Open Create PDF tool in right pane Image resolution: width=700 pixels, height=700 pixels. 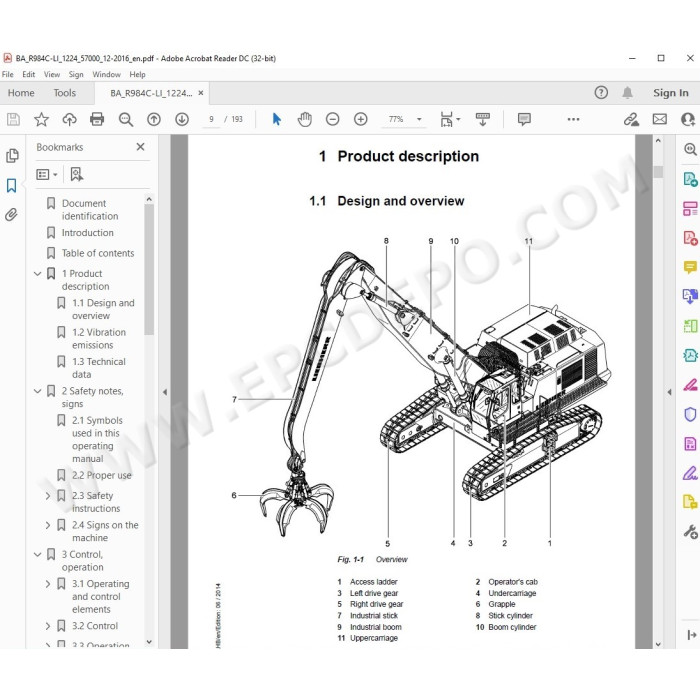tap(690, 238)
